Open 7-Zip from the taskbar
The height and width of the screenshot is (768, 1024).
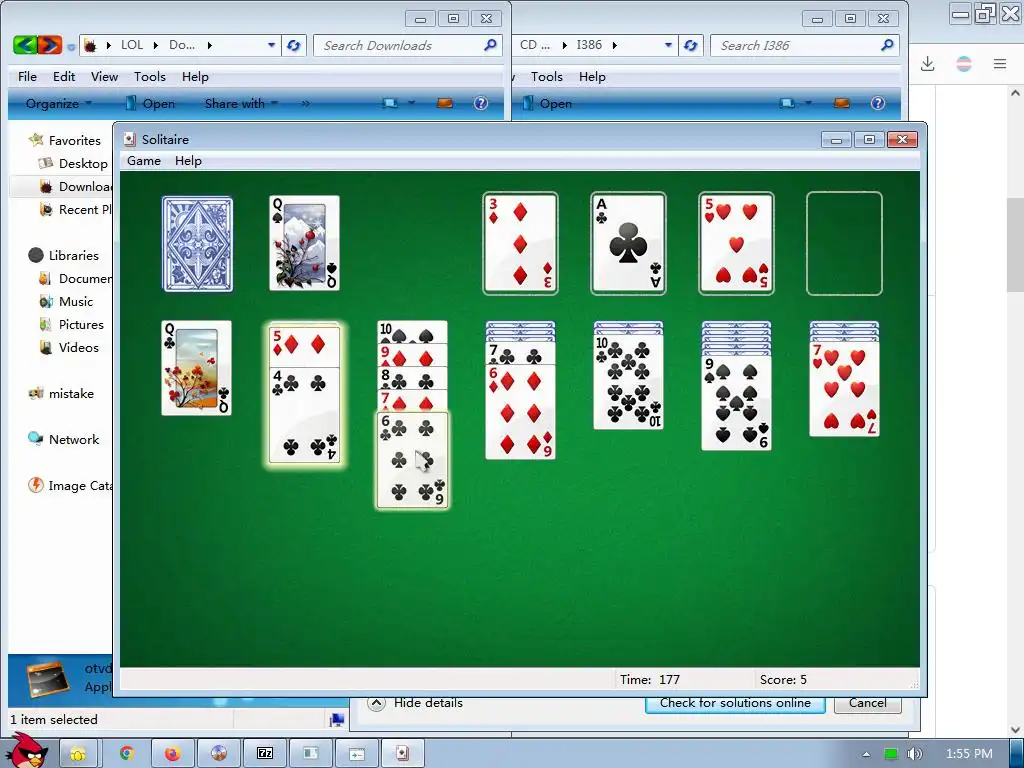pos(264,754)
